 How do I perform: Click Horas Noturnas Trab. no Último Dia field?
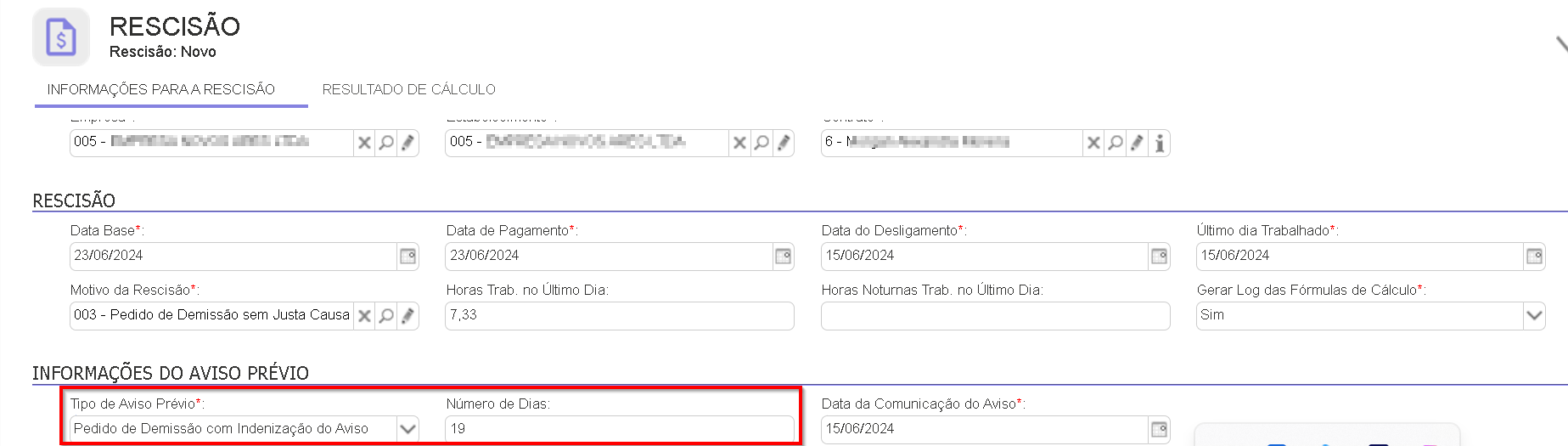point(996,315)
